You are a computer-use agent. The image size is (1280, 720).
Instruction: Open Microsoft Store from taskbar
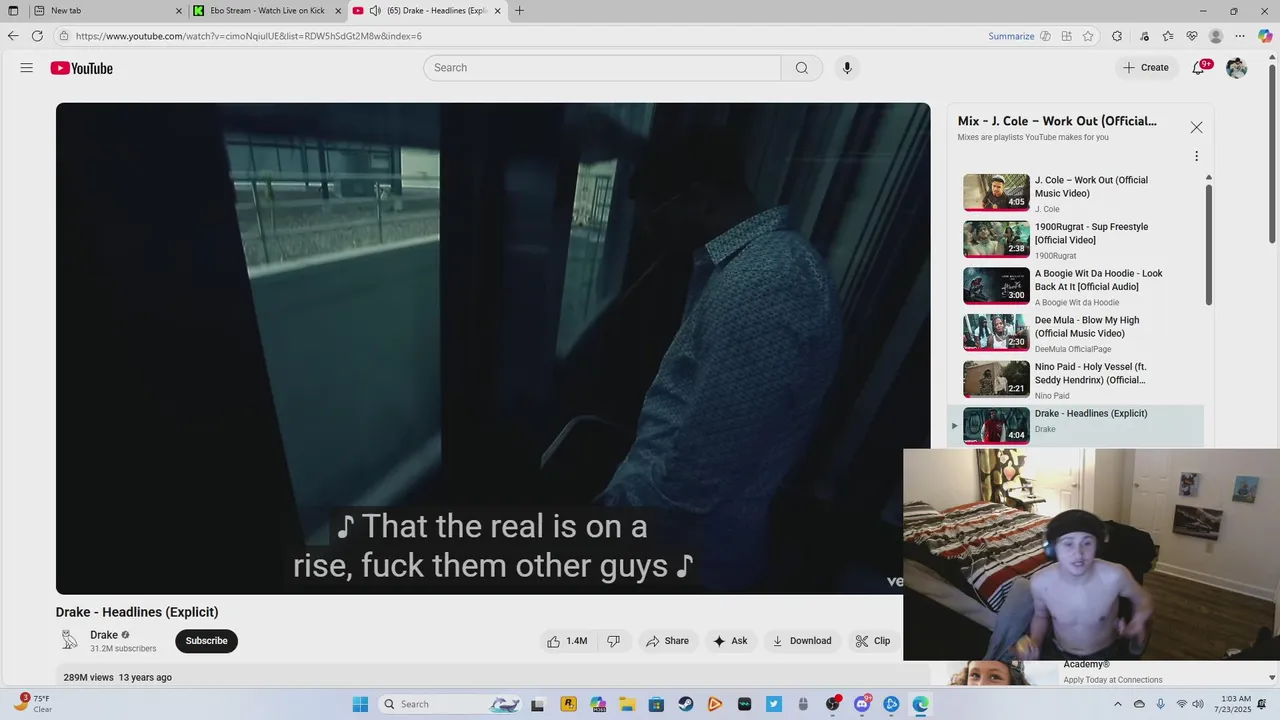(x=656, y=704)
